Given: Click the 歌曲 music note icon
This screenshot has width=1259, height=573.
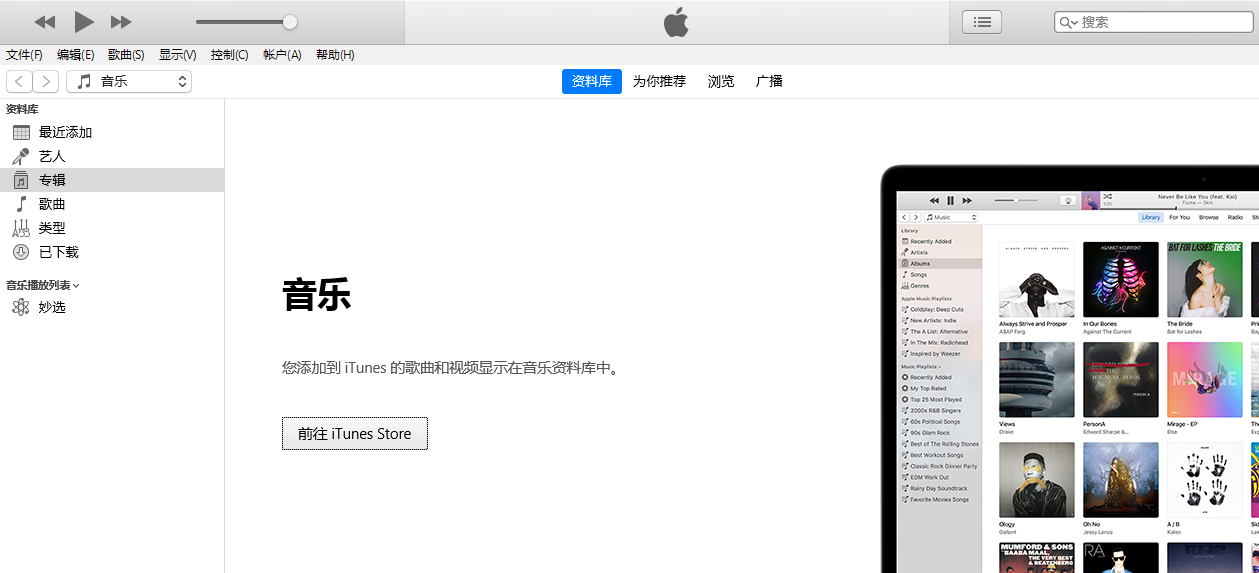Looking at the screenshot, I should 21,204.
